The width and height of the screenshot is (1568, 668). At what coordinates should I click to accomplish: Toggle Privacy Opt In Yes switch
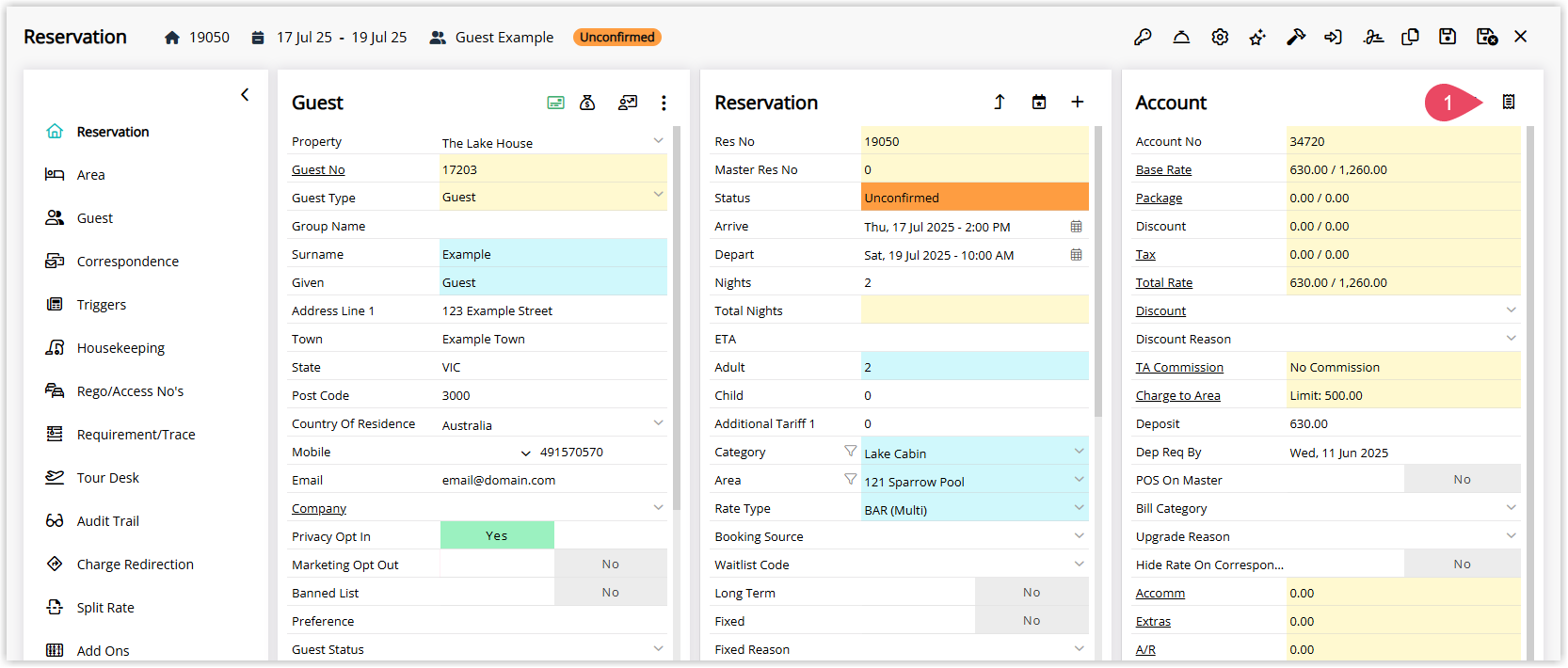[x=497, y=535]
